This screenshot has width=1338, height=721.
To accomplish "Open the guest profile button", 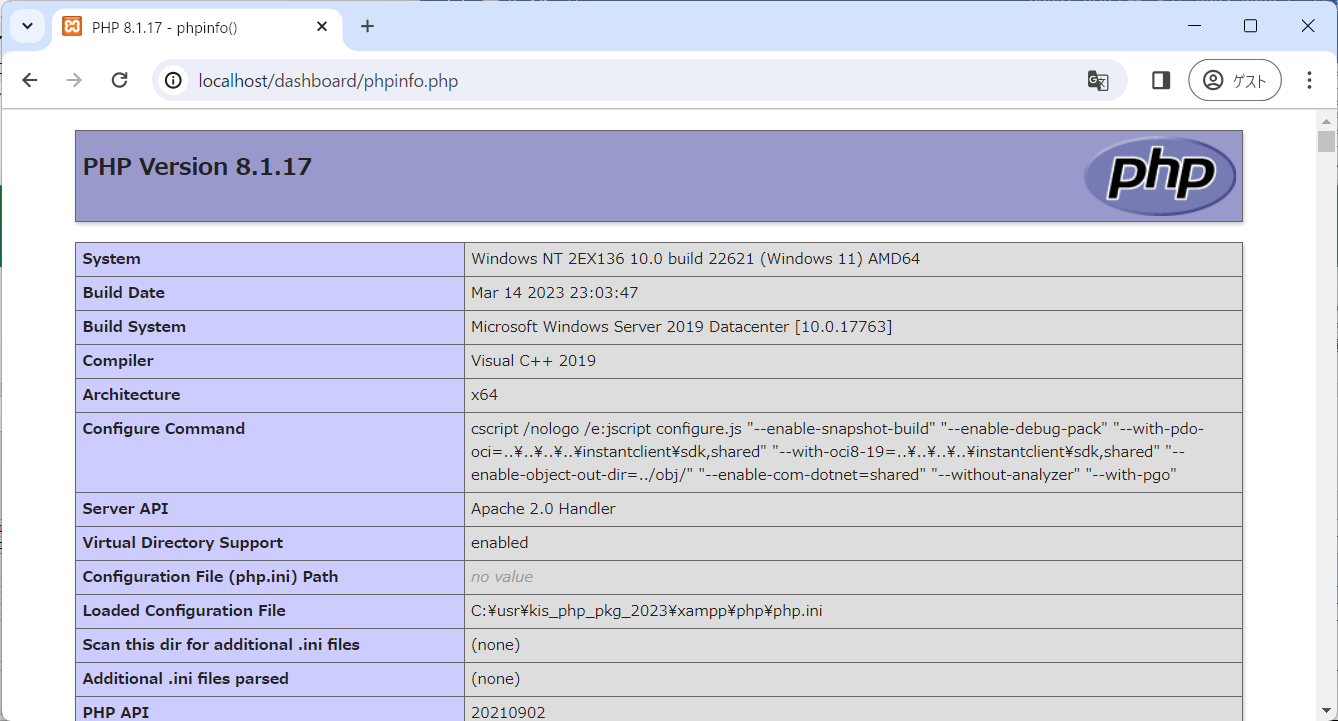I will click(1234, 81).
